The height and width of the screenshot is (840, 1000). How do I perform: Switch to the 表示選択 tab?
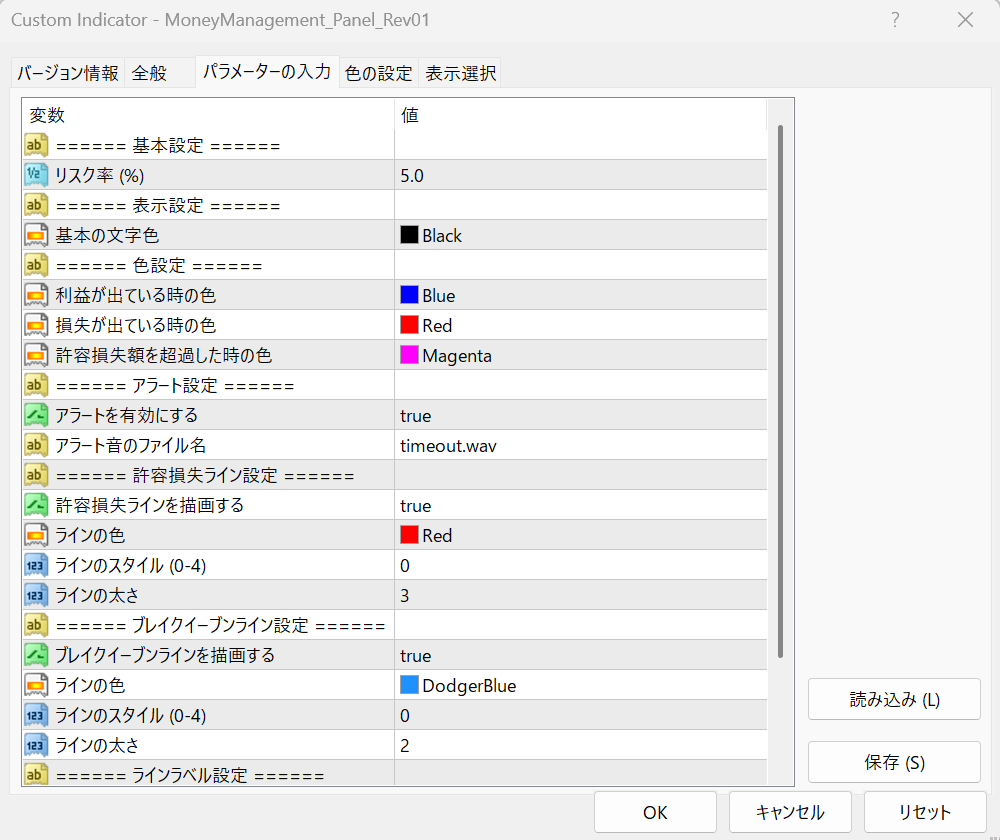click(x=460, y=73)
